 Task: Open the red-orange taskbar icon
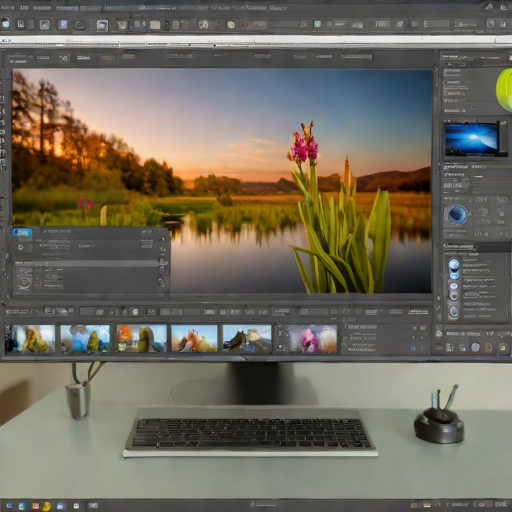coord(35,506)
